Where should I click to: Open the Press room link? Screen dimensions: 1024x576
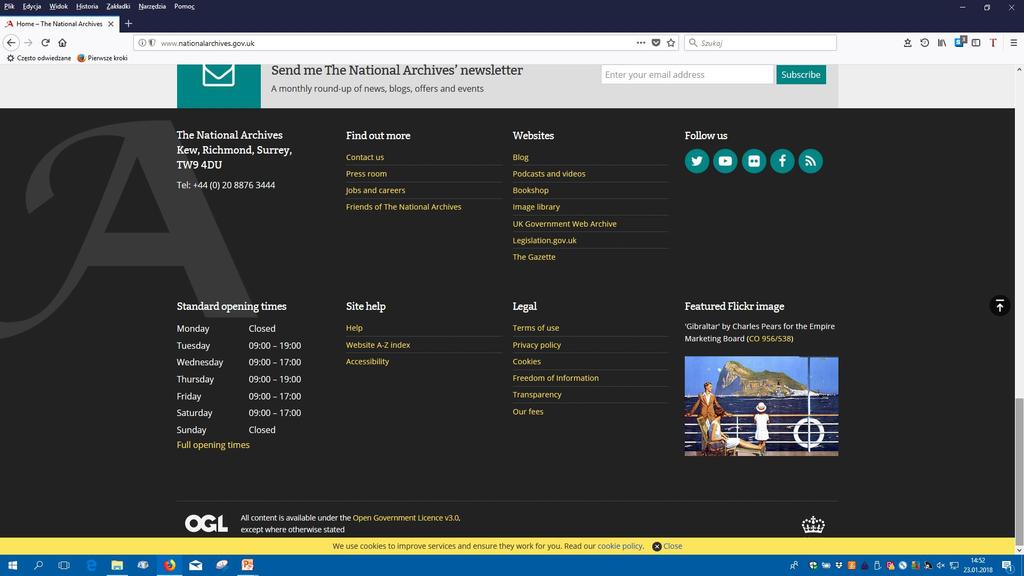366,174
